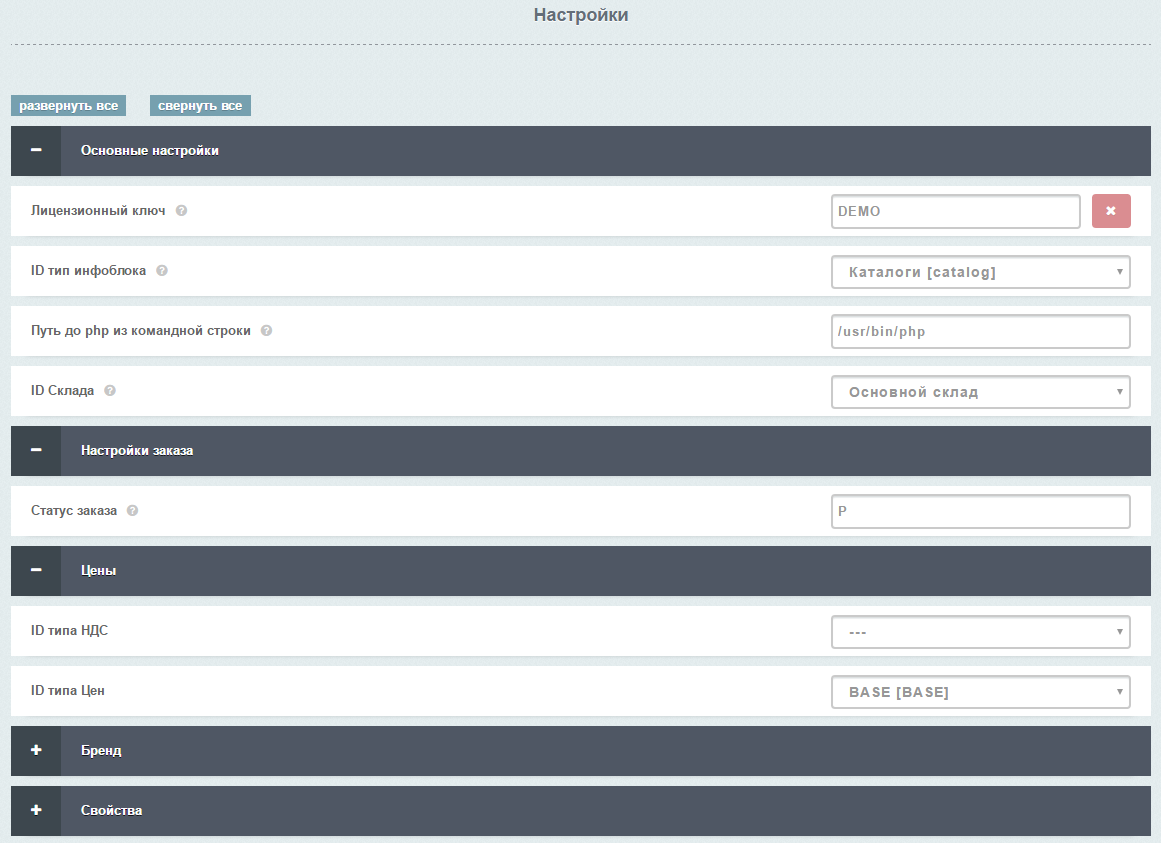
Task: Clear license key with red X button
Action: click(x=1111, y=211)
